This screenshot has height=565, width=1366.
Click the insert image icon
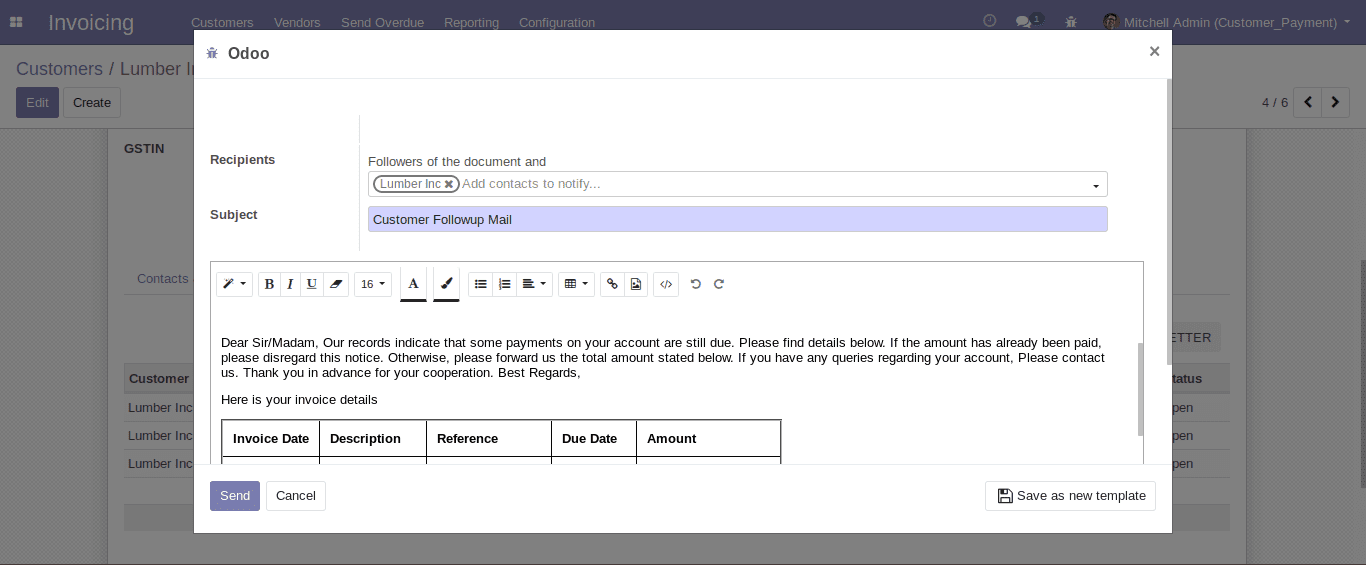coord(636,284)
